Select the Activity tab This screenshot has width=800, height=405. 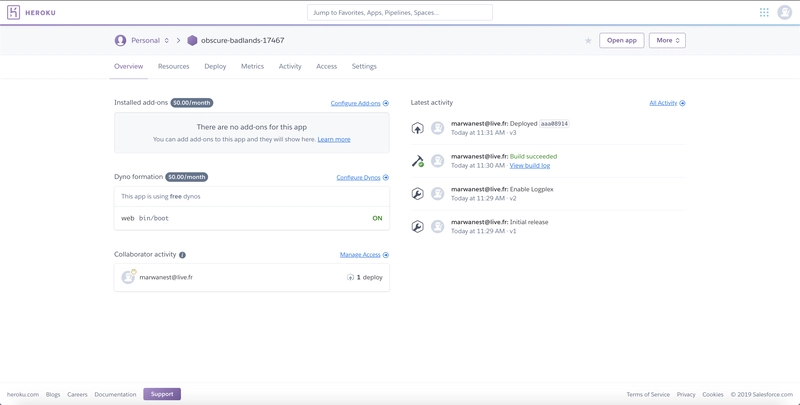click(x=290, y=66)
